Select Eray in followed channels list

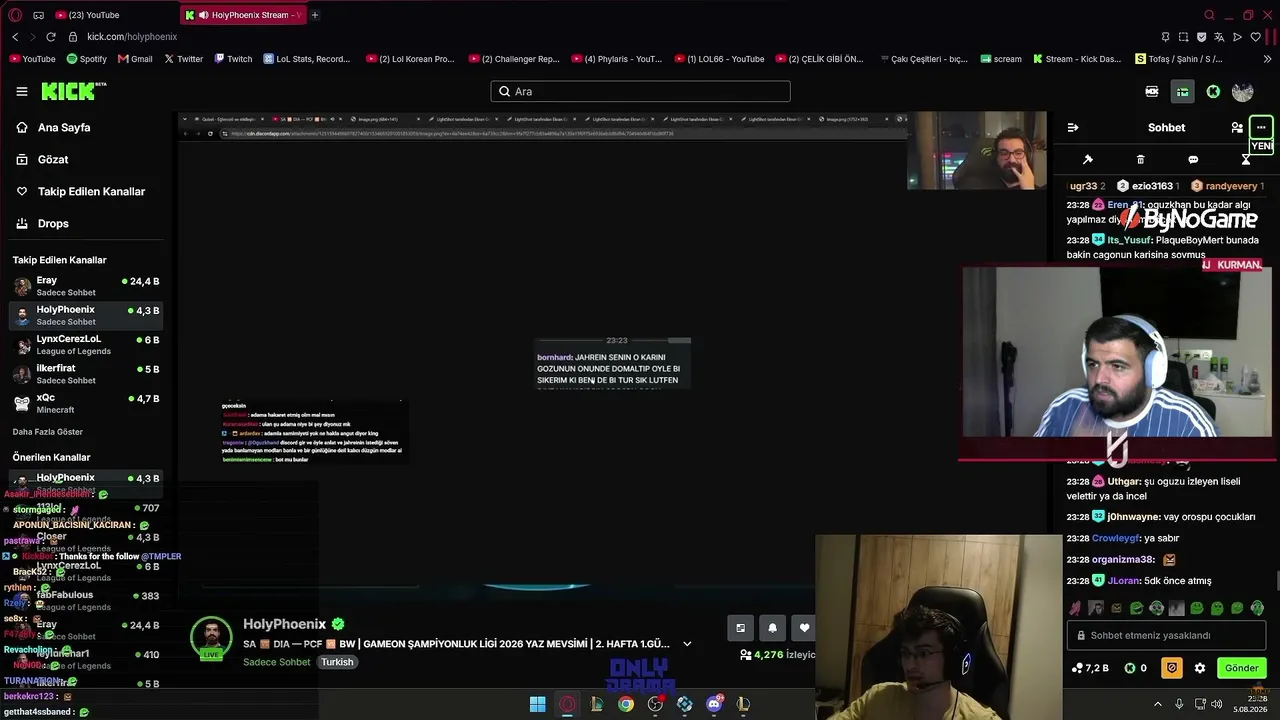click(x=86, y=287)
